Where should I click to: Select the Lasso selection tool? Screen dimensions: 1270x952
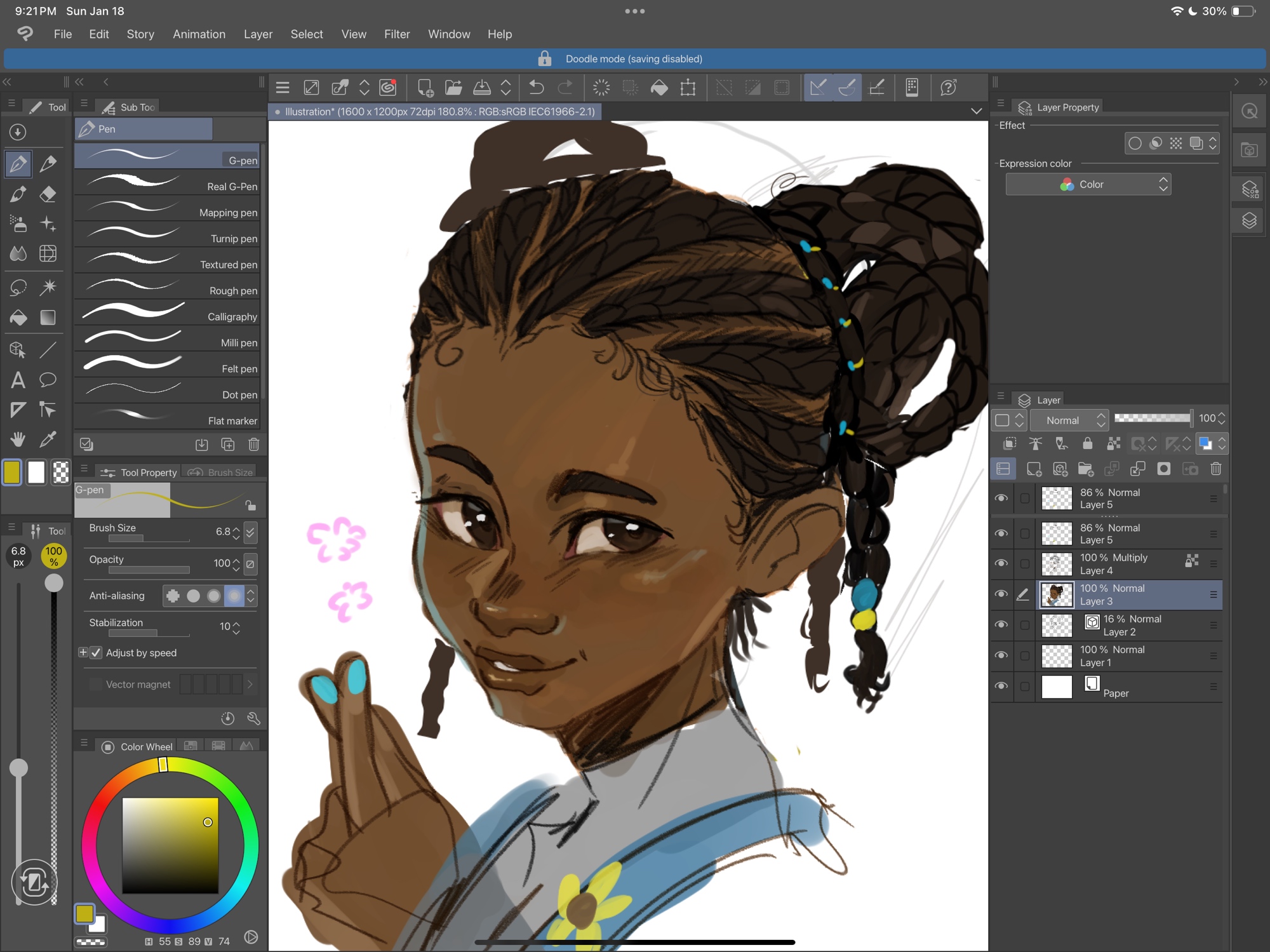pyautogui.click(x=18, y=287)
